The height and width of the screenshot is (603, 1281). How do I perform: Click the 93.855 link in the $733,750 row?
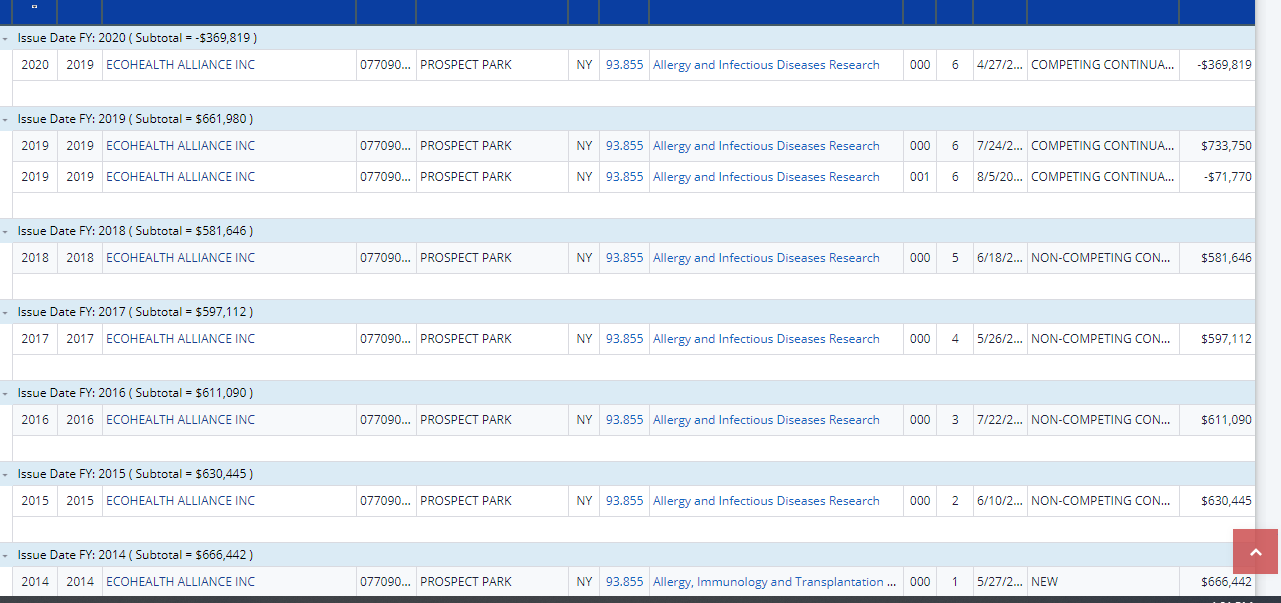click(625, 146)
